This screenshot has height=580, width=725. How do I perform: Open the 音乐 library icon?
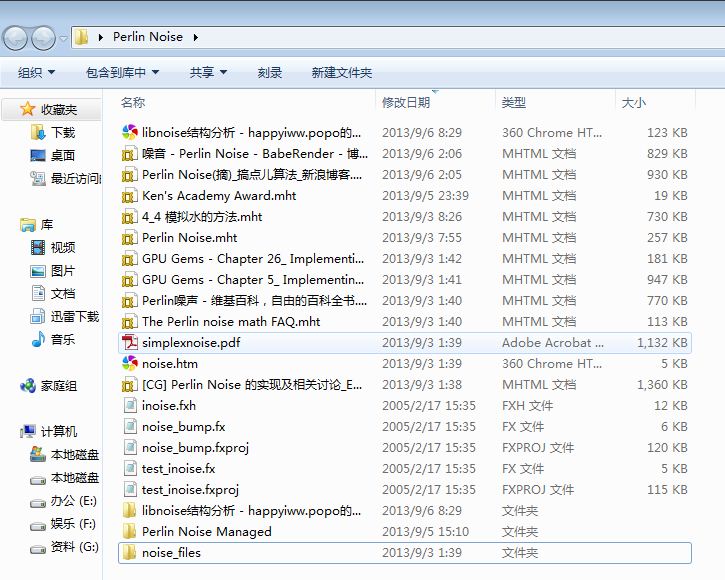tap(38, 339)
